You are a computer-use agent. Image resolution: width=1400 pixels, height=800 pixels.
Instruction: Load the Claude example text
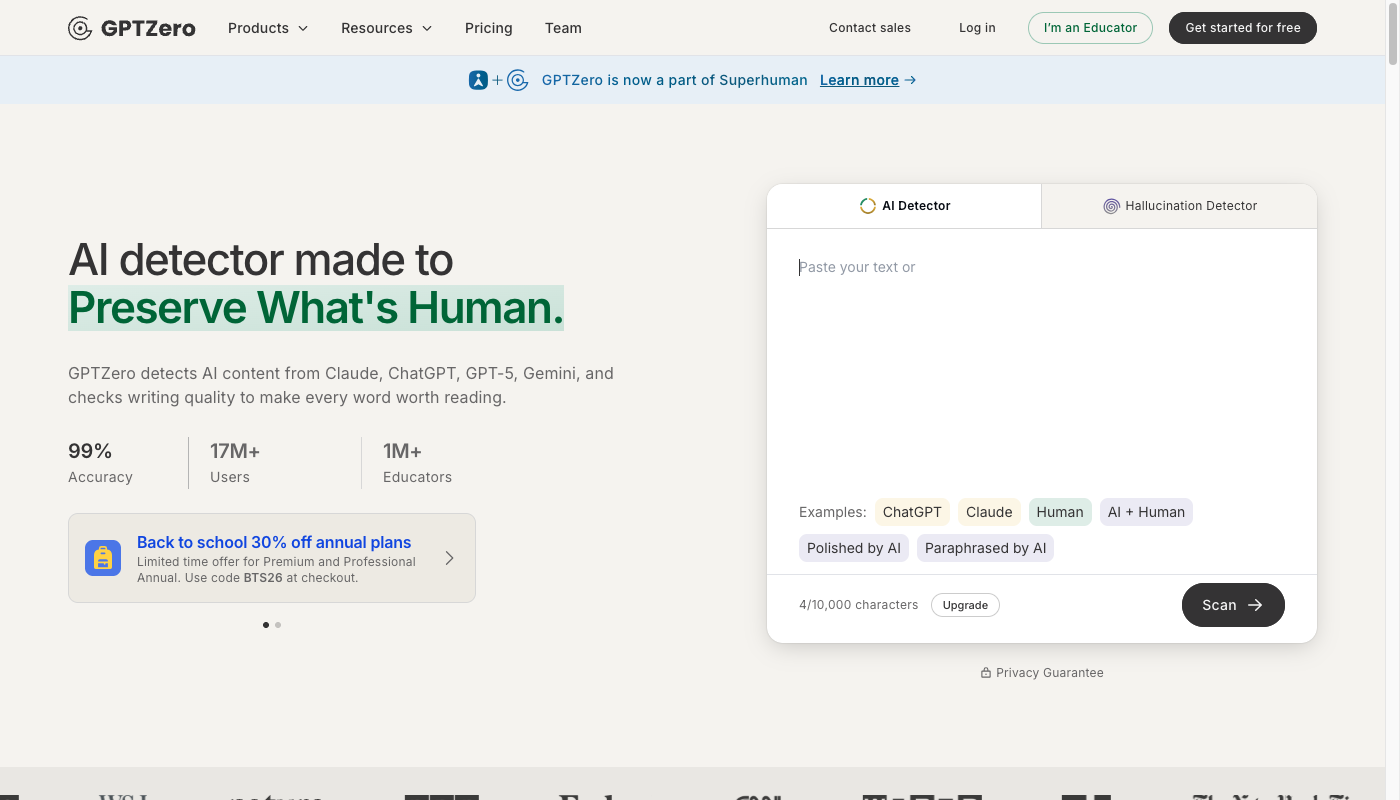point(989,512)
